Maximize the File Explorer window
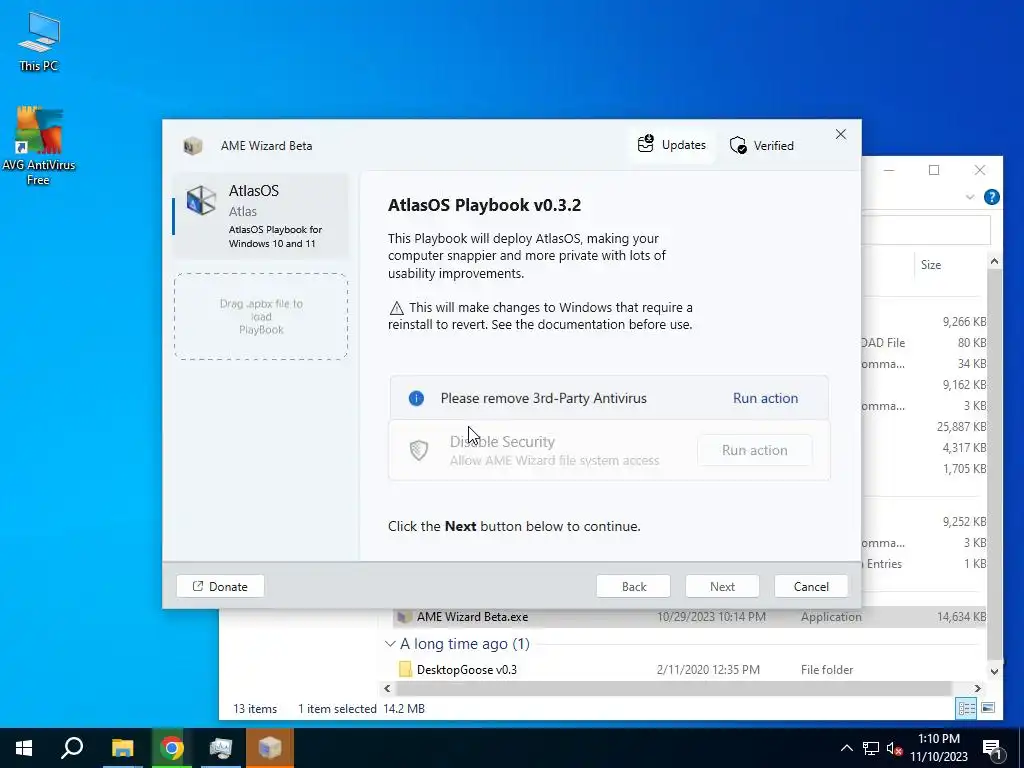 tap(934, 170)
